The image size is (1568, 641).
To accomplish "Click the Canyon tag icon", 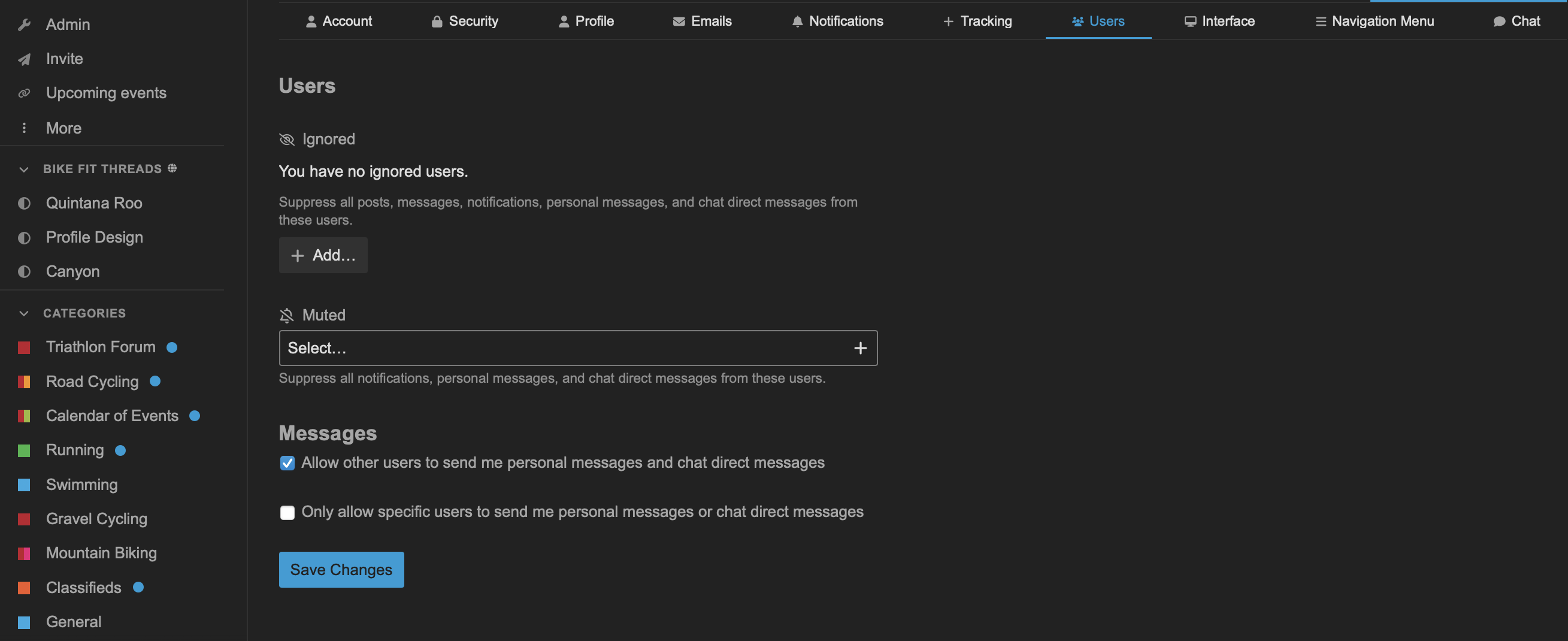I will click(25, 271).
